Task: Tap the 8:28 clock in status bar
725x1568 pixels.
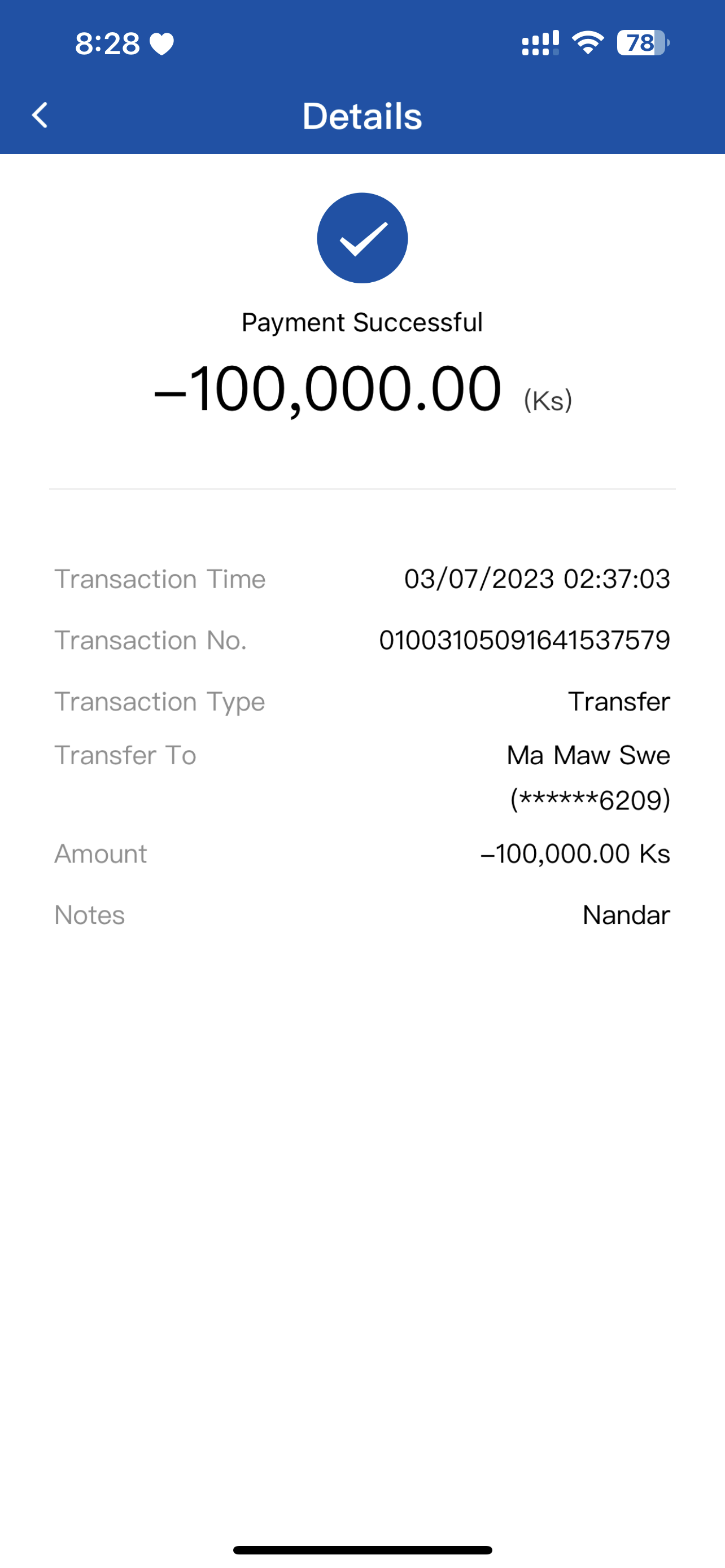Action: [x=107, y=44]
